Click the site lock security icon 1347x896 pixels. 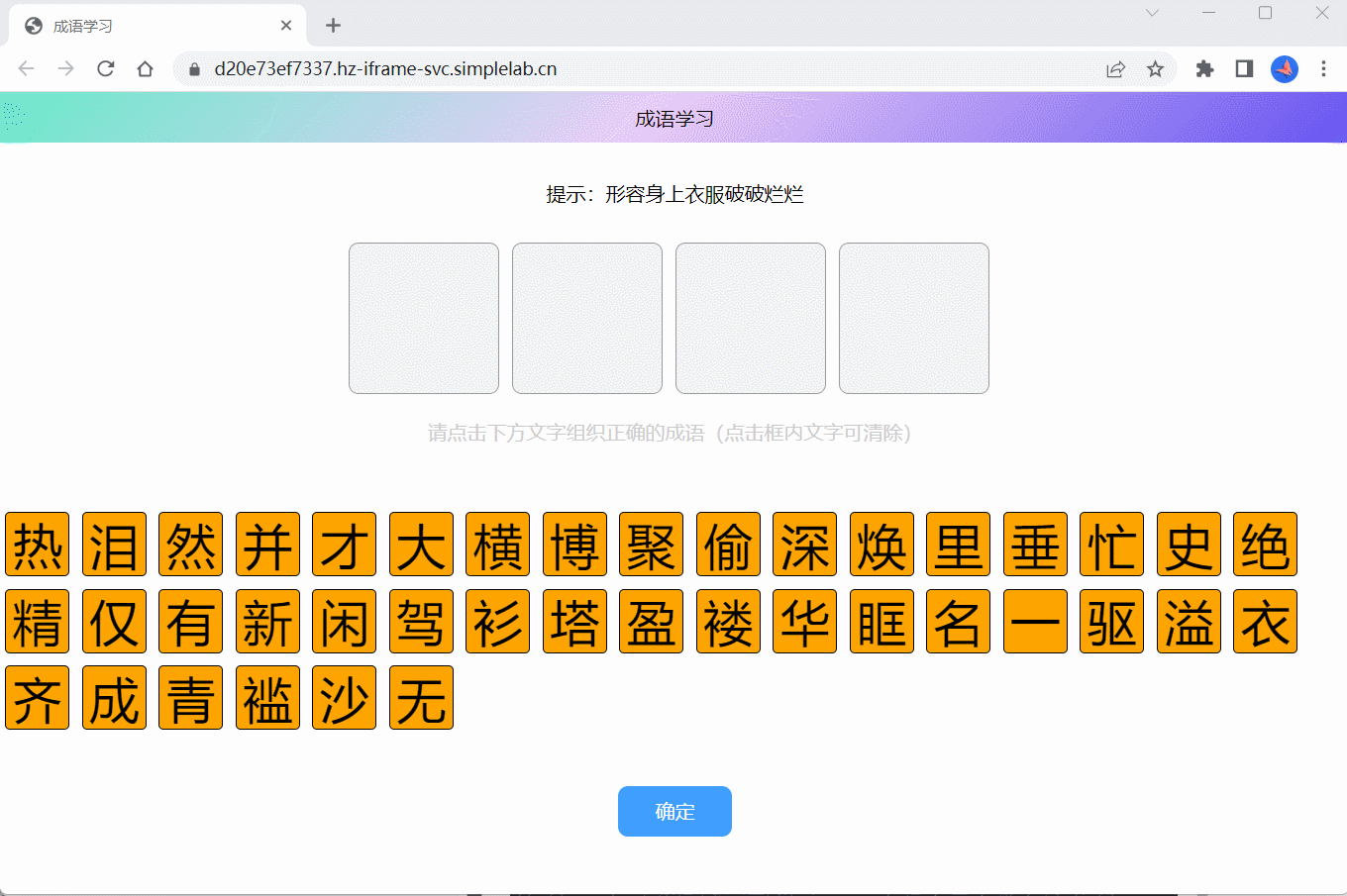194,68
